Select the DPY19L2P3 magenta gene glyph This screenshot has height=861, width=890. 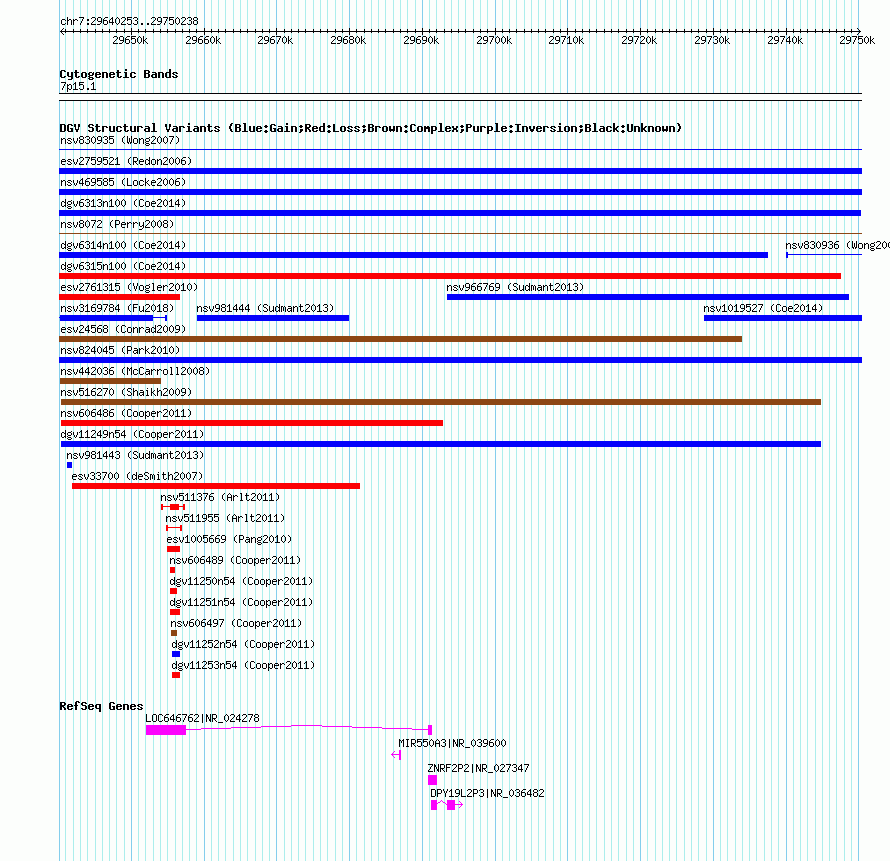point(447,805)
